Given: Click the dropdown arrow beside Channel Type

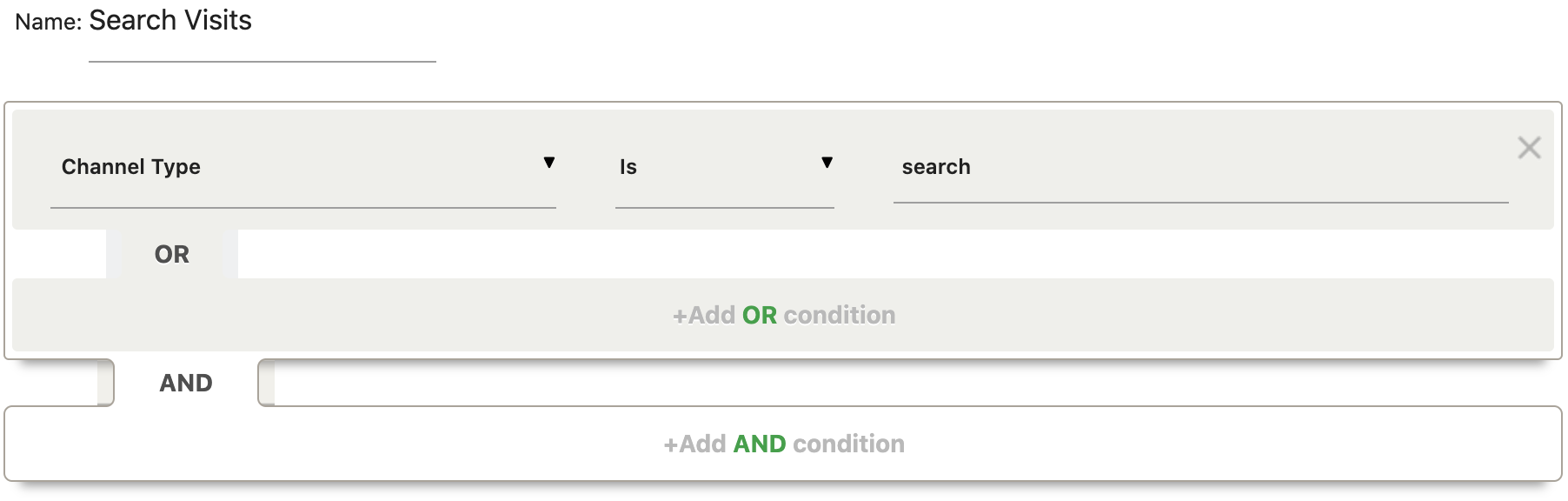Looking at the screenshot, I should coord(549,162).
